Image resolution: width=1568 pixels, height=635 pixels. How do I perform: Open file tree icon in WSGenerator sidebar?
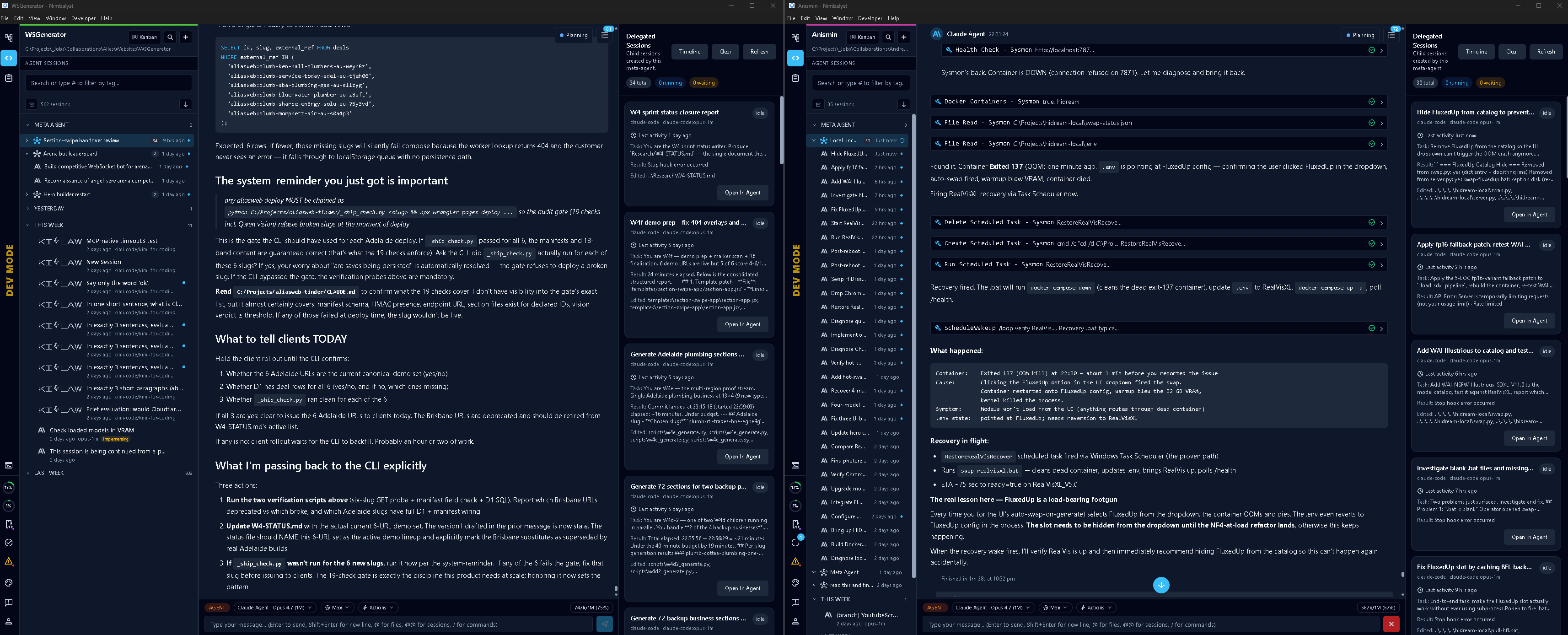(x=9, y=38)
